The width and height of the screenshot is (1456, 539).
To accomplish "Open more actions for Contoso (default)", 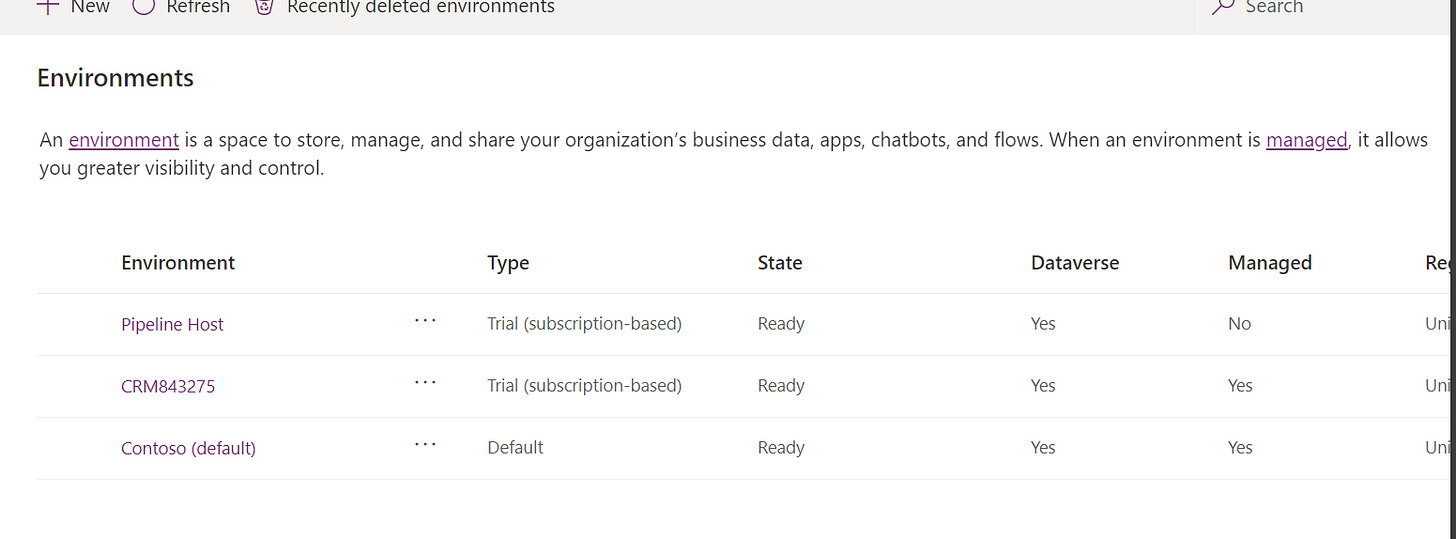I will point(425,445).
